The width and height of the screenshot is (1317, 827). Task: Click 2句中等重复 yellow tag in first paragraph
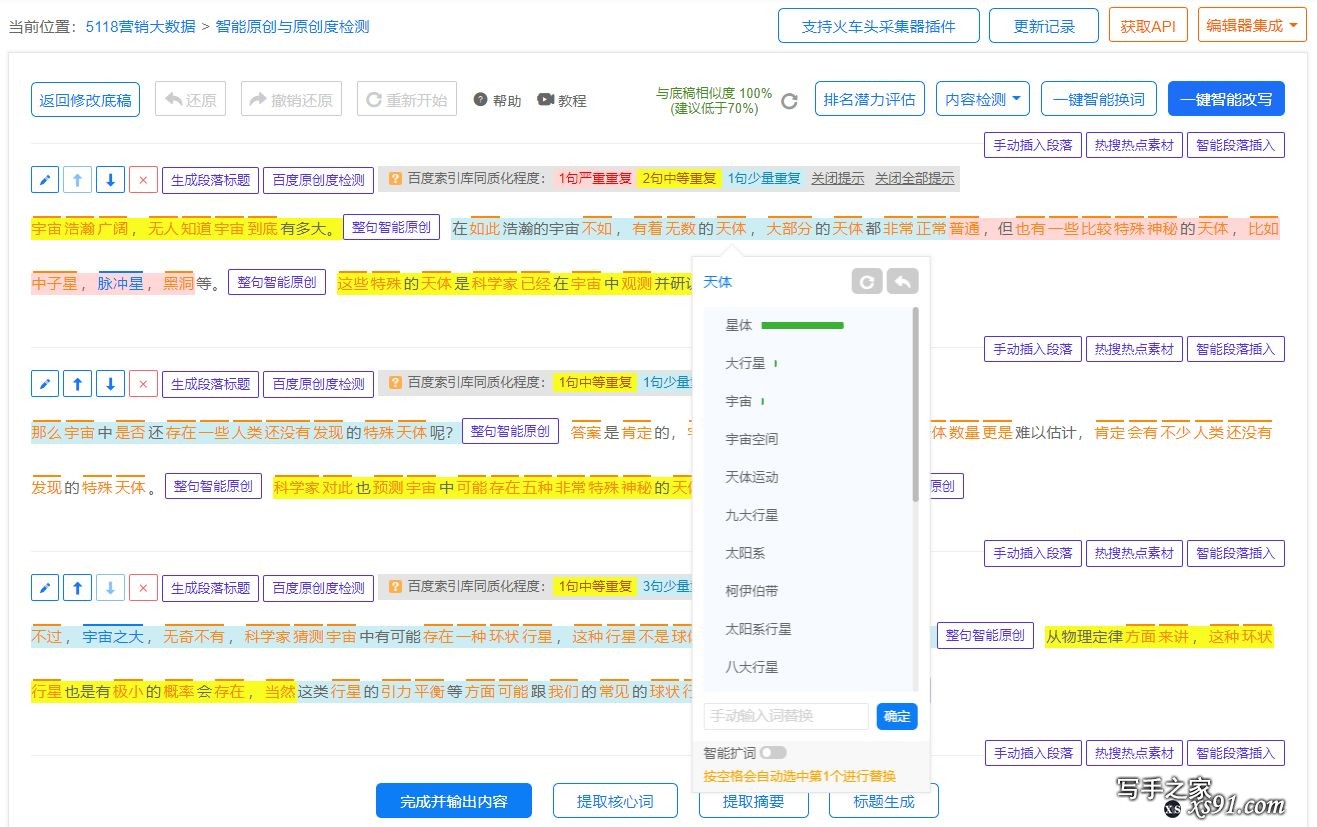(x=678, y=179)
